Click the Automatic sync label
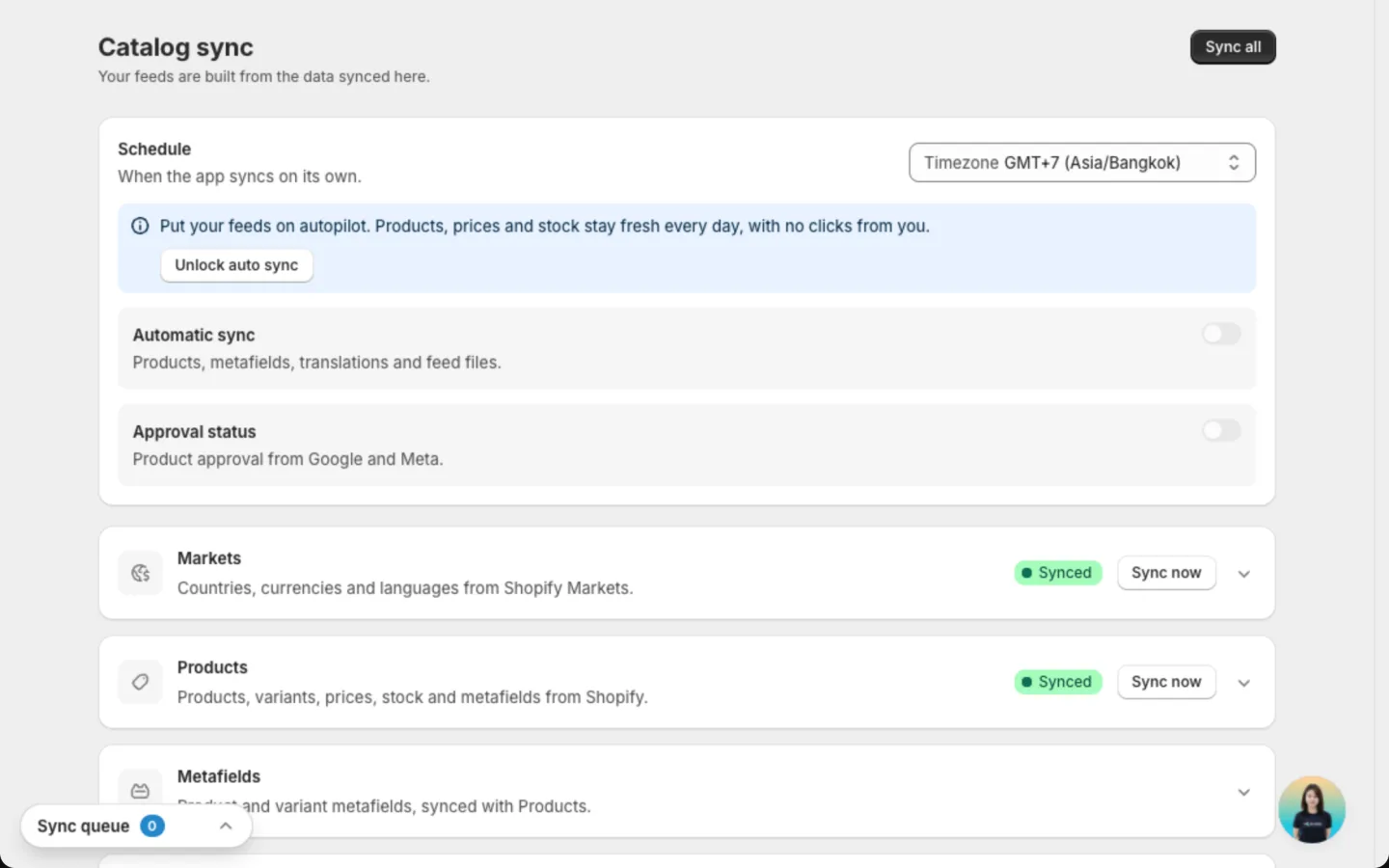This screenshot has width=1389, height=868. tap(194, 335)
